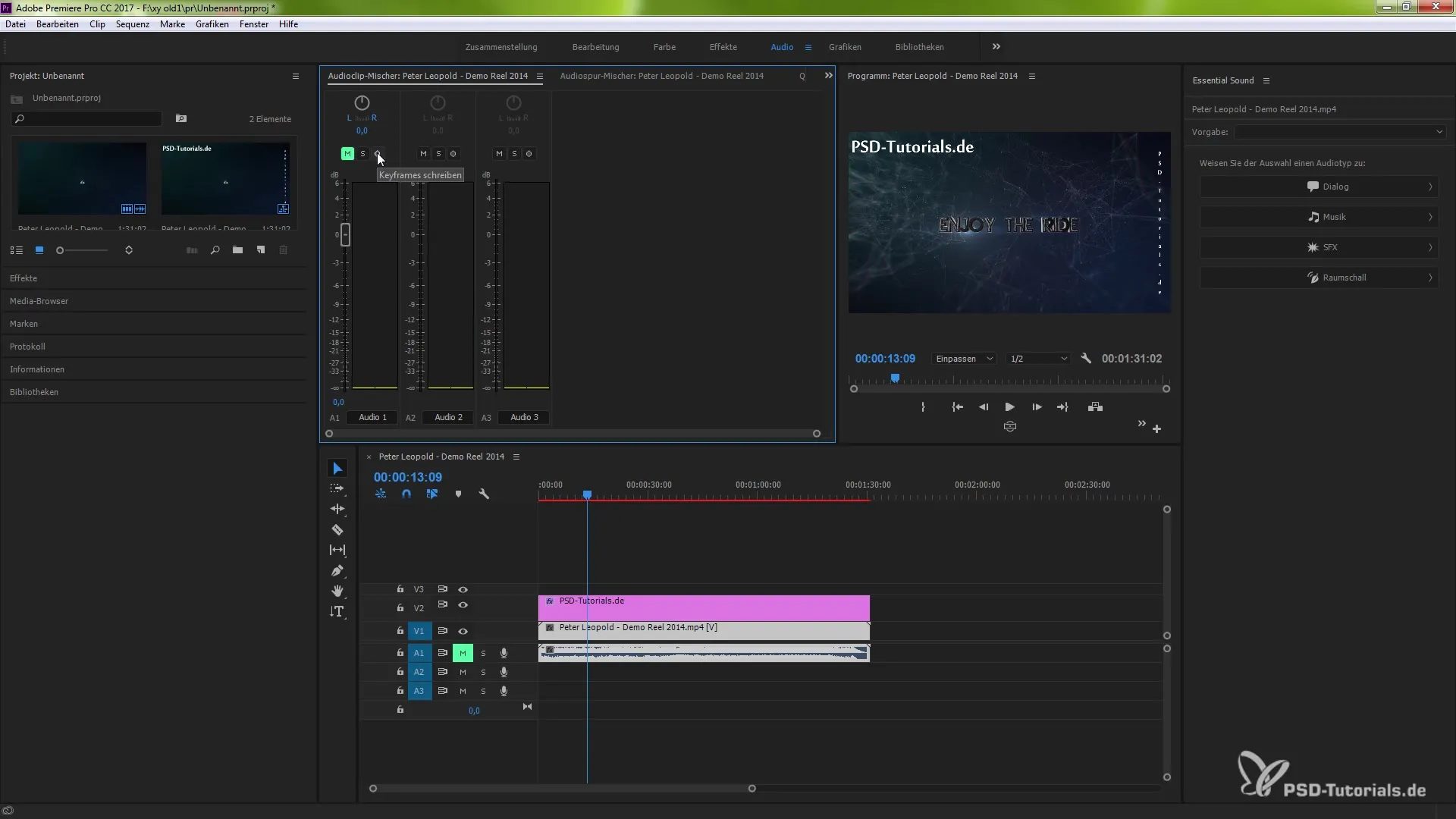Open timeline display settings wrench

point(484,494)
